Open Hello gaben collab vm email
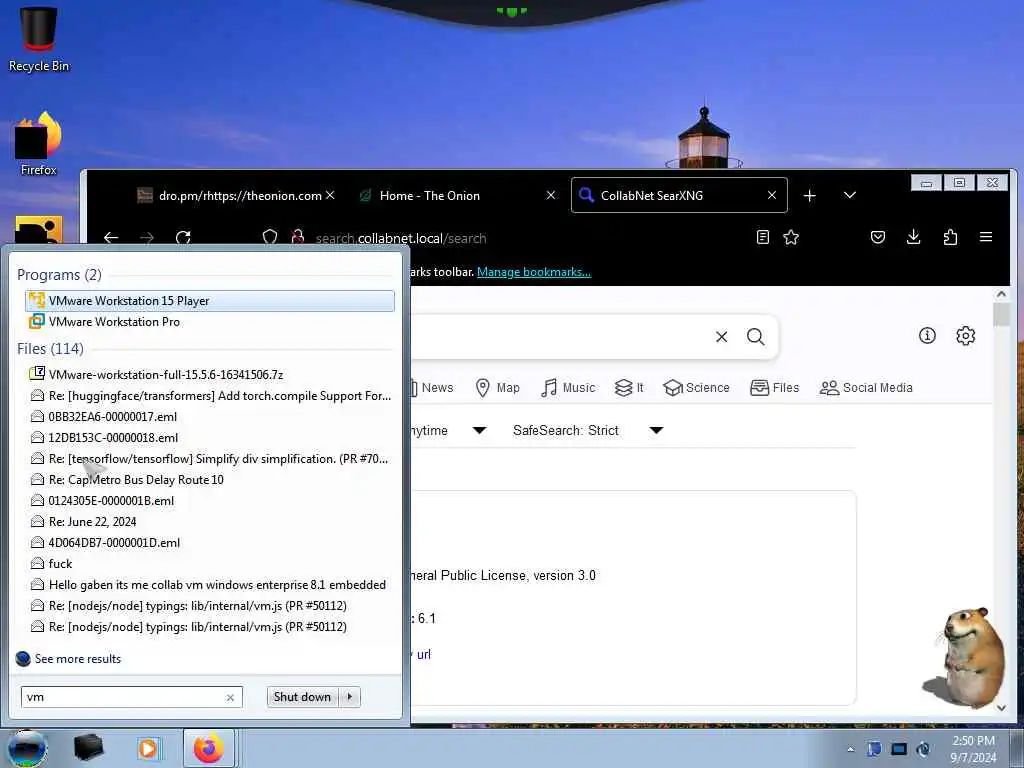 click(210, 584)
